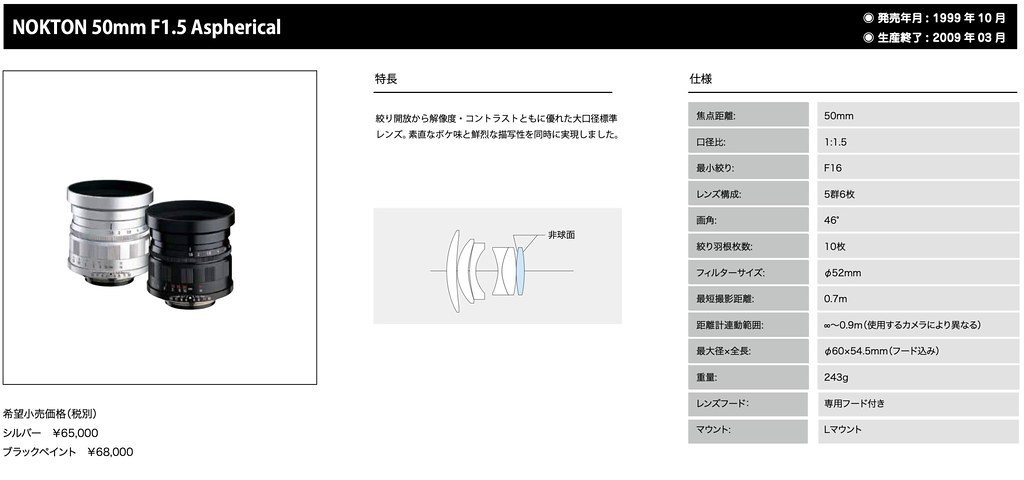
Task: Click the 最短撮影距離 label cell
Action: (748, 298)
